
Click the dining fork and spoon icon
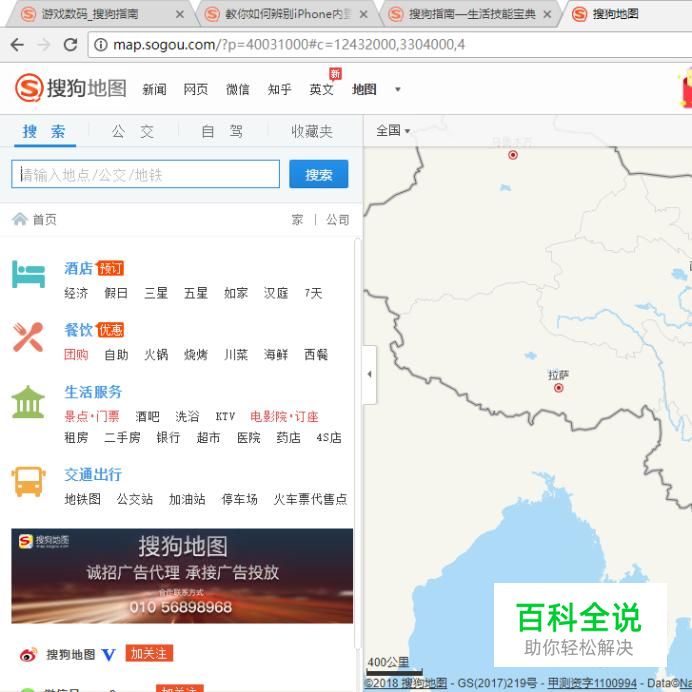(x=28, y=337)
